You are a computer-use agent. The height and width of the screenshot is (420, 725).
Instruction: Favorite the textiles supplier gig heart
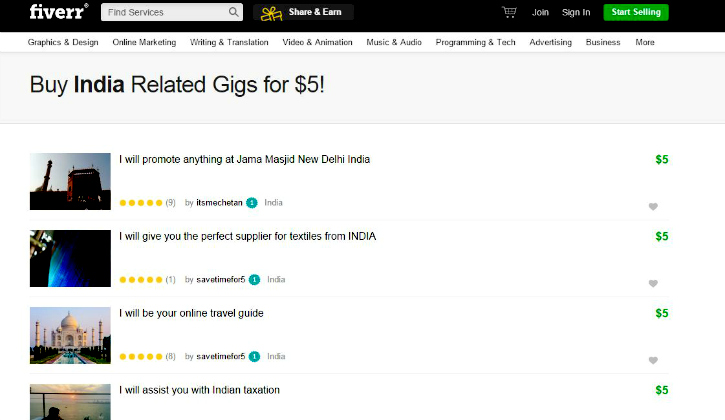click(653, 284)
